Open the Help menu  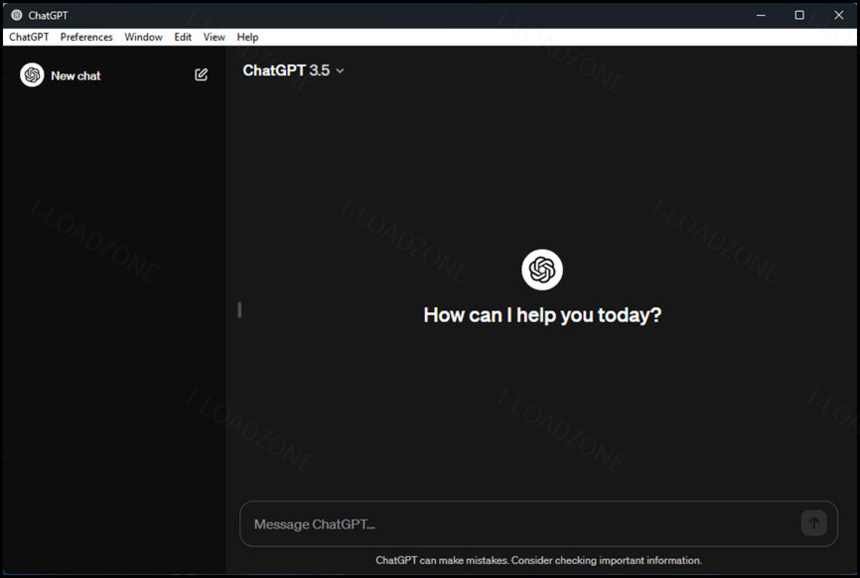coord(247,37)
